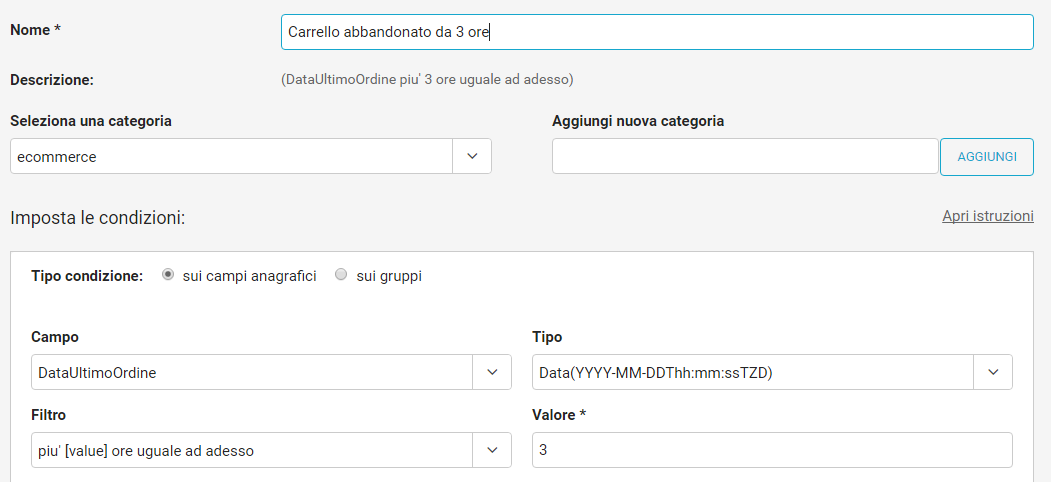
Task: Expand the Filtro dropdown with 'ore uguale ad adesso'
Action: pyautogui.click(x=252, y=450)
